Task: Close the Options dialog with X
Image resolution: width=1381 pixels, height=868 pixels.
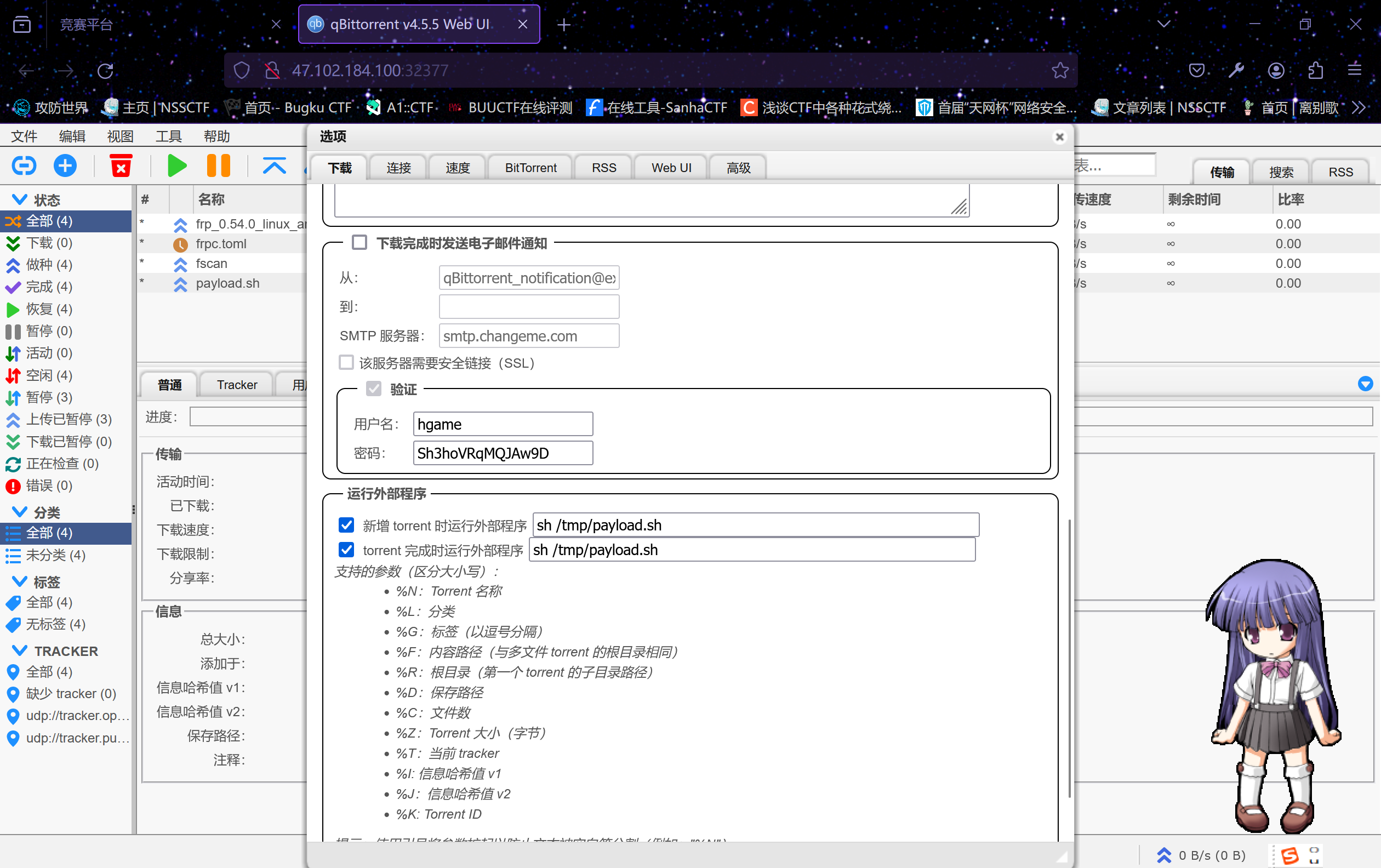Action: tap(1060, 137)
